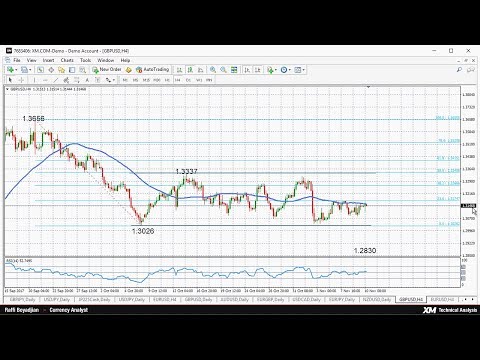Click the New Order button
Screen dimensions: 480x360
(x=107, y=69)
